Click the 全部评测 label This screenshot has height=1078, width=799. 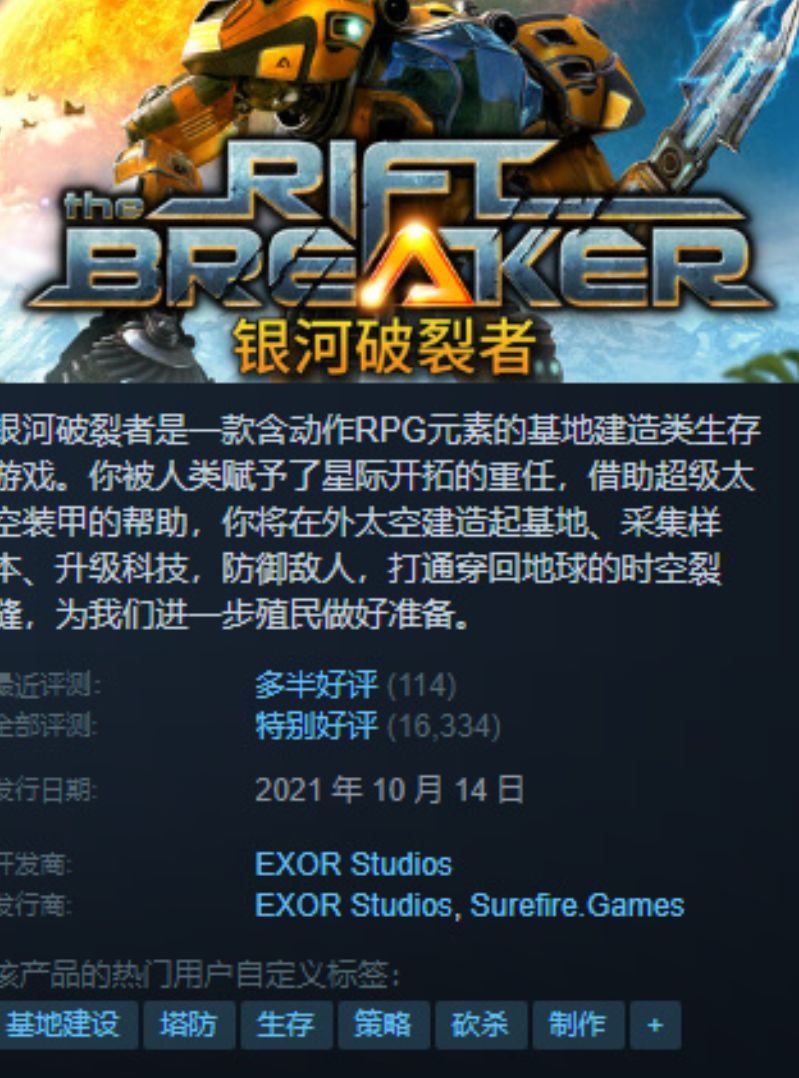point(49,726)
